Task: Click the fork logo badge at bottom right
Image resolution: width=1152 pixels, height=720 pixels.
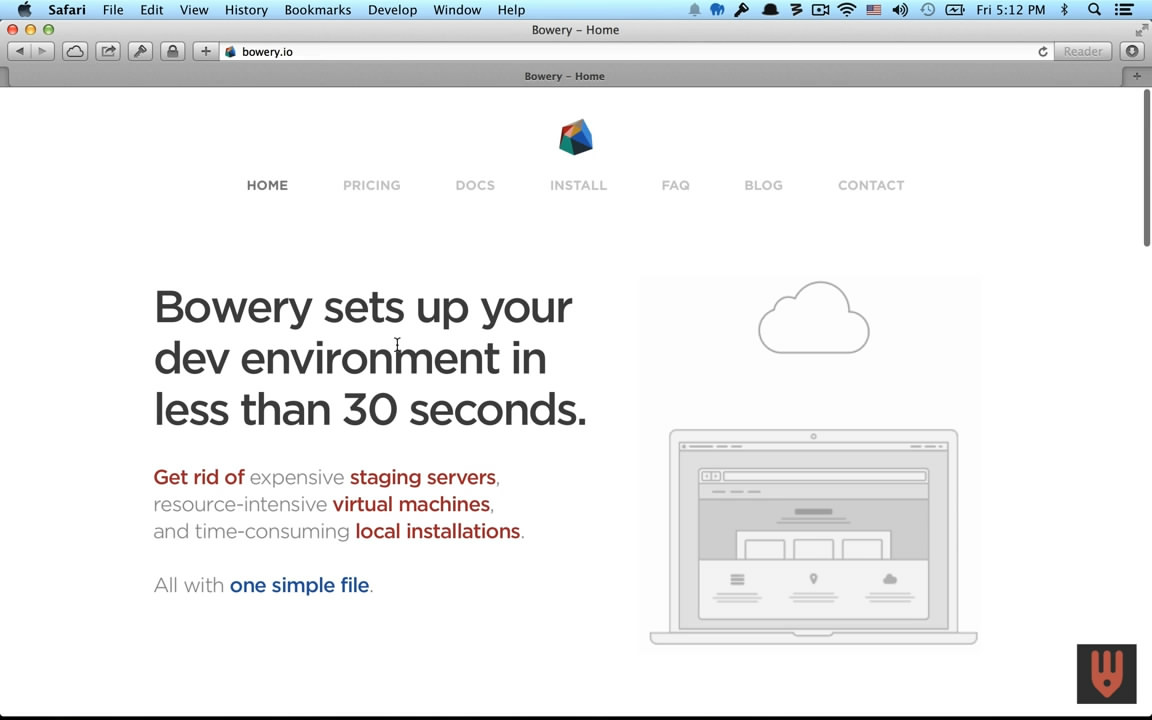Action: click(x=1106, y=674)
